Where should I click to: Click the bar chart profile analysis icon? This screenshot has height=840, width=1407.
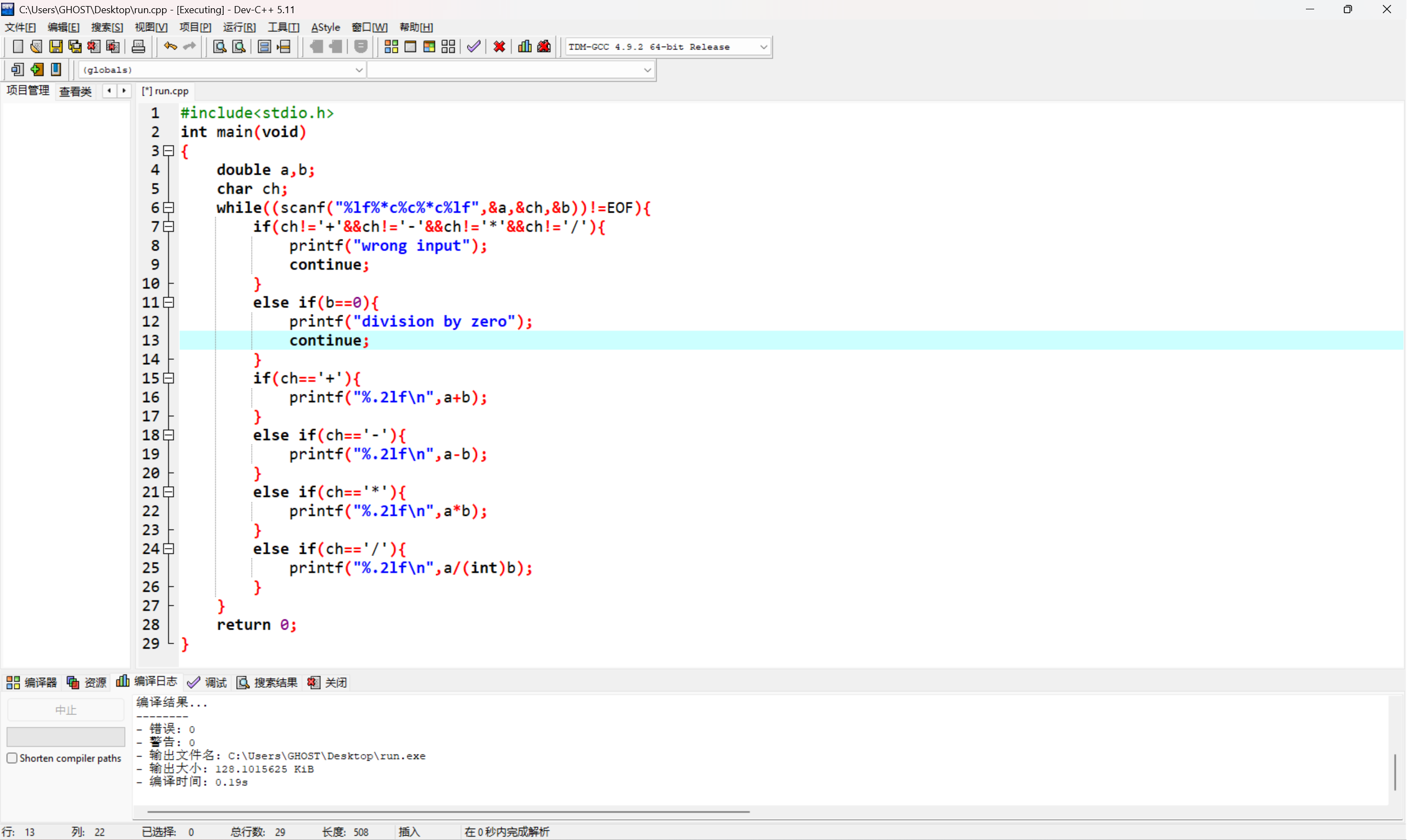click(x=525, y=47)
